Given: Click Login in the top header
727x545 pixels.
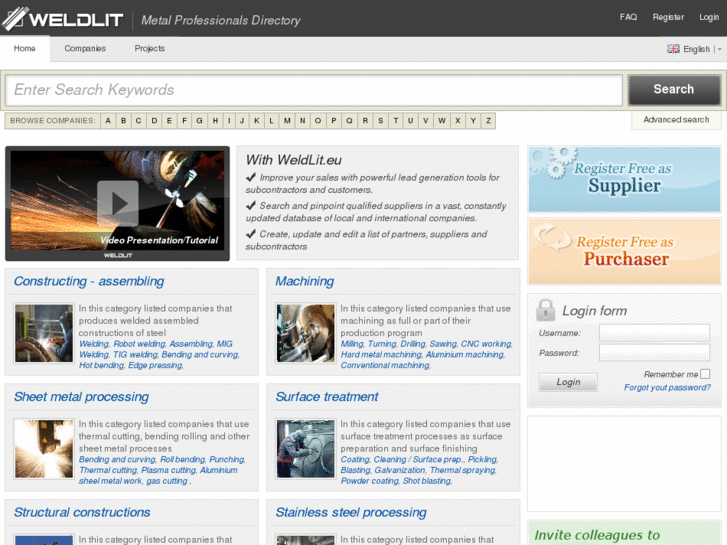Looking at the screenshot, I should tap(709, 17).
